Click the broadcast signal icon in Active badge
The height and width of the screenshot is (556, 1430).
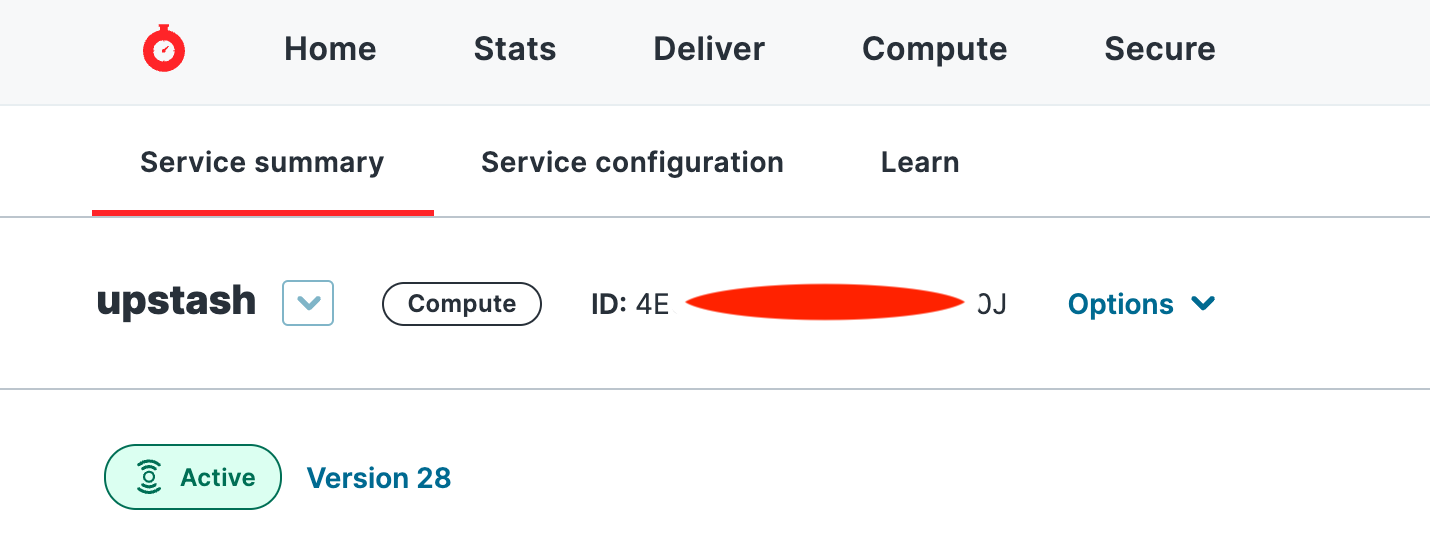point(149,477)
